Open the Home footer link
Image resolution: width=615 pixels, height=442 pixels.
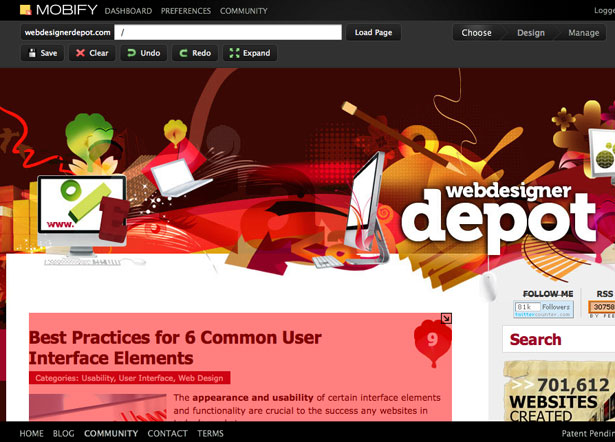point(31,433)
